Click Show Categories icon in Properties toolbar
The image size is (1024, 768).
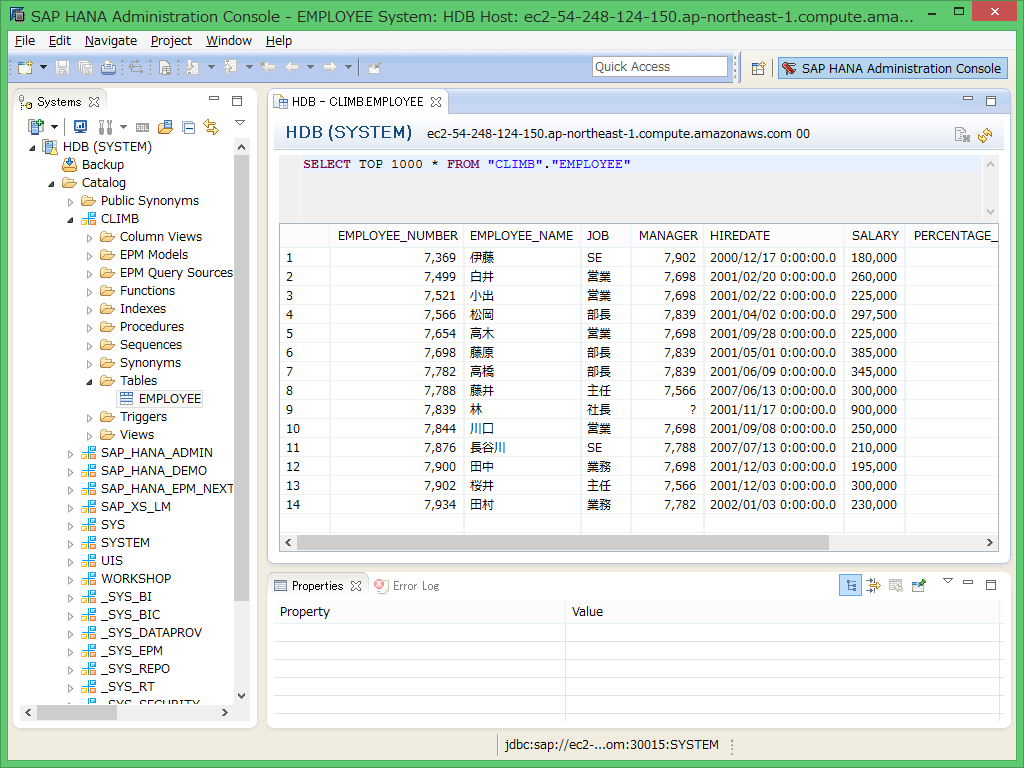click(x=850, y=585)
